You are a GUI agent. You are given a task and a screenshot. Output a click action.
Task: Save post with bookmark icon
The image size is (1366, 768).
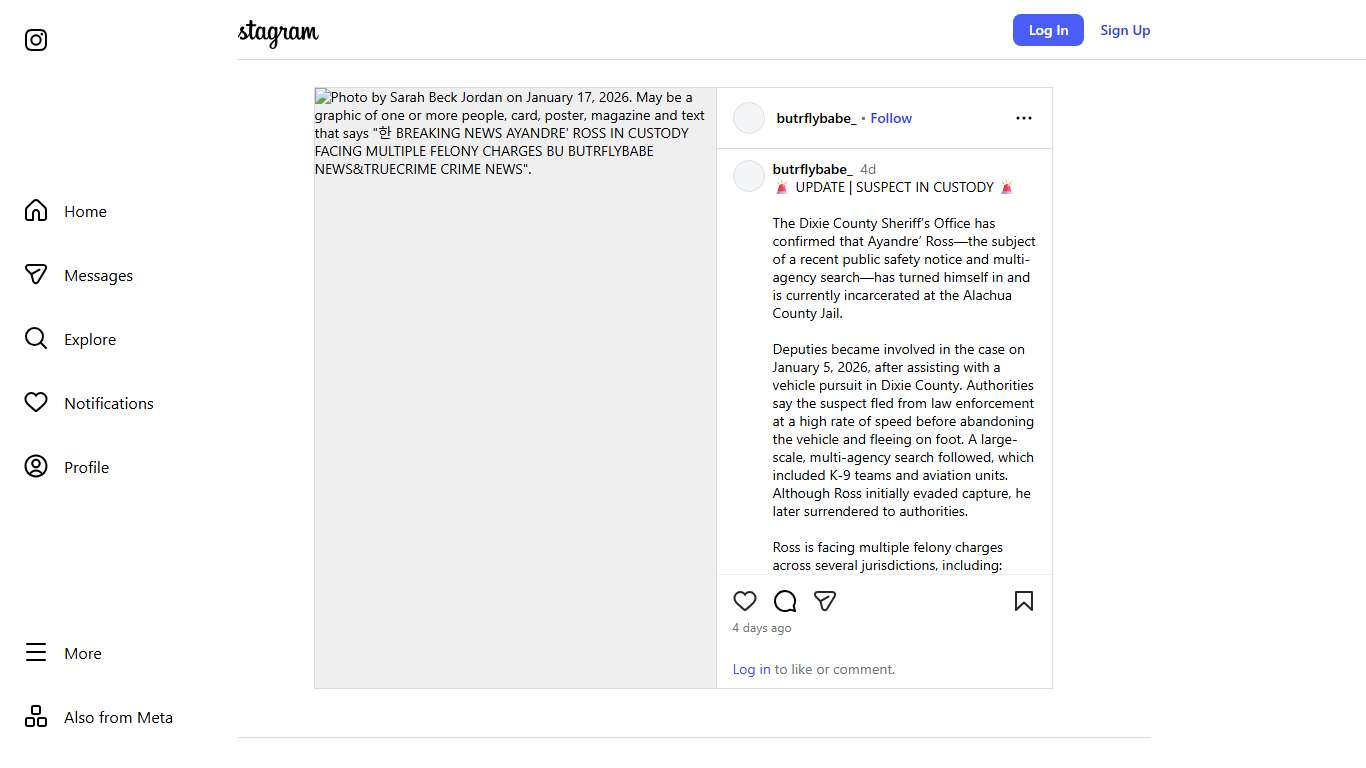pyautogui.click(x=1024, y=601)
